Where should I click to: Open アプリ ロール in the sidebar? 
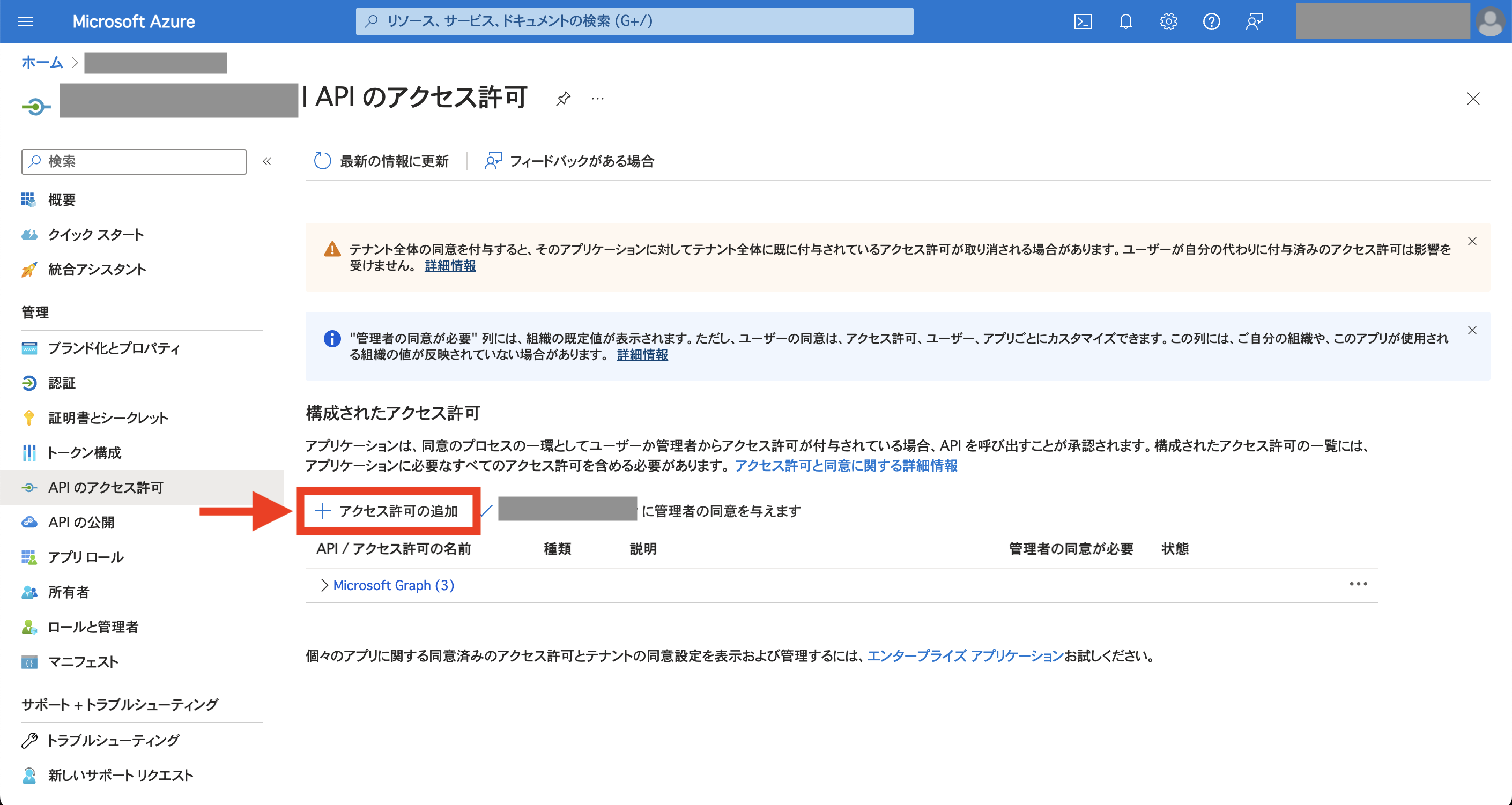click(x=86, y=557)
